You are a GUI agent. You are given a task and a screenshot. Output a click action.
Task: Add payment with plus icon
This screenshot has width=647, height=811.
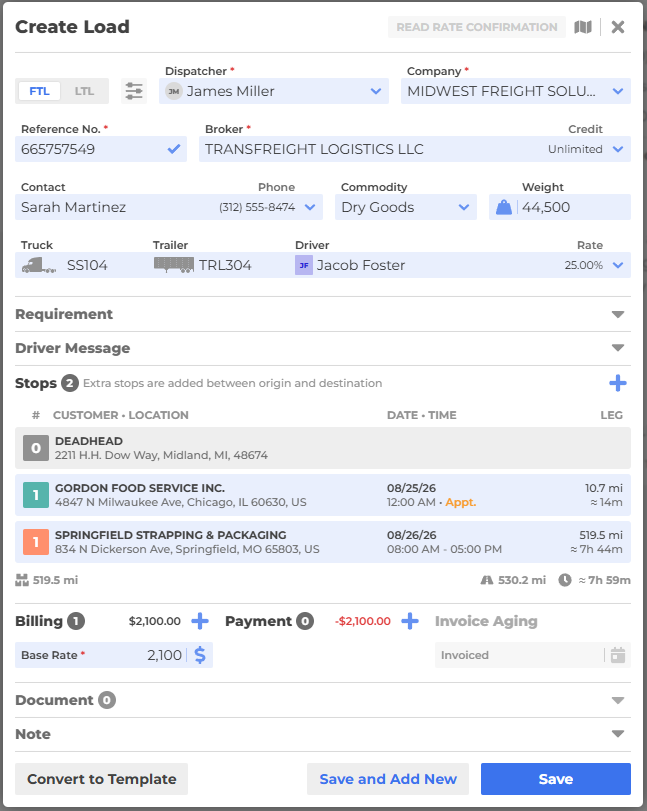[x=410, y=621]
